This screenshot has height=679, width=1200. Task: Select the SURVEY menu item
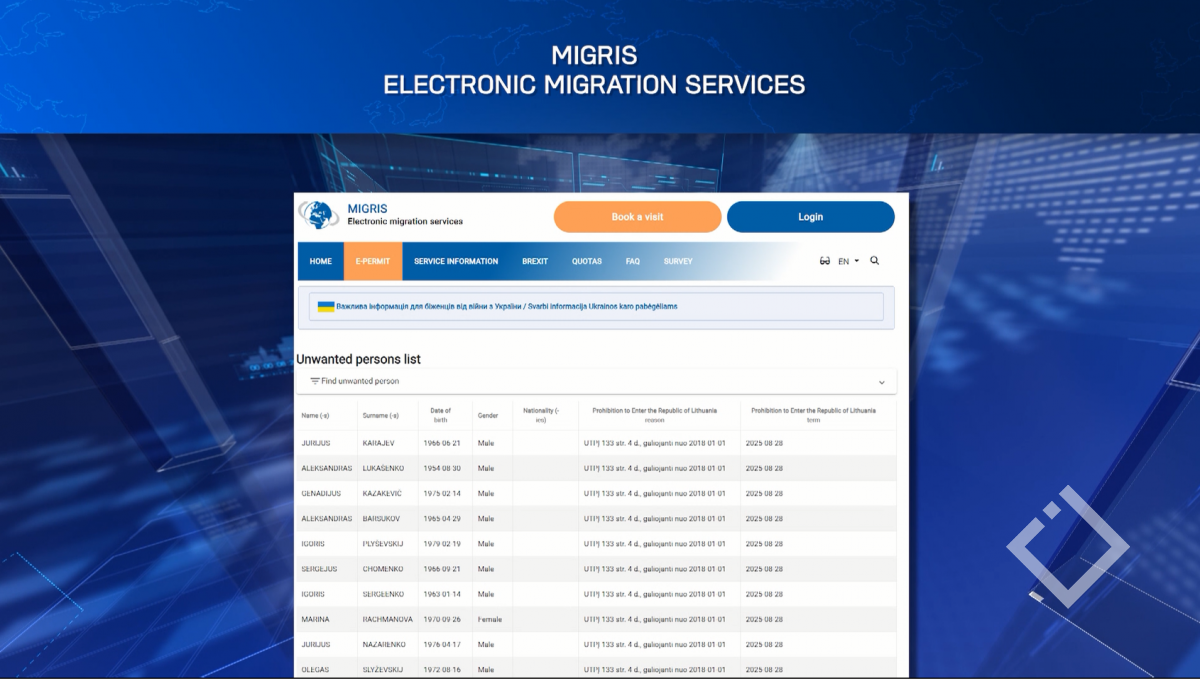[678, 261]
